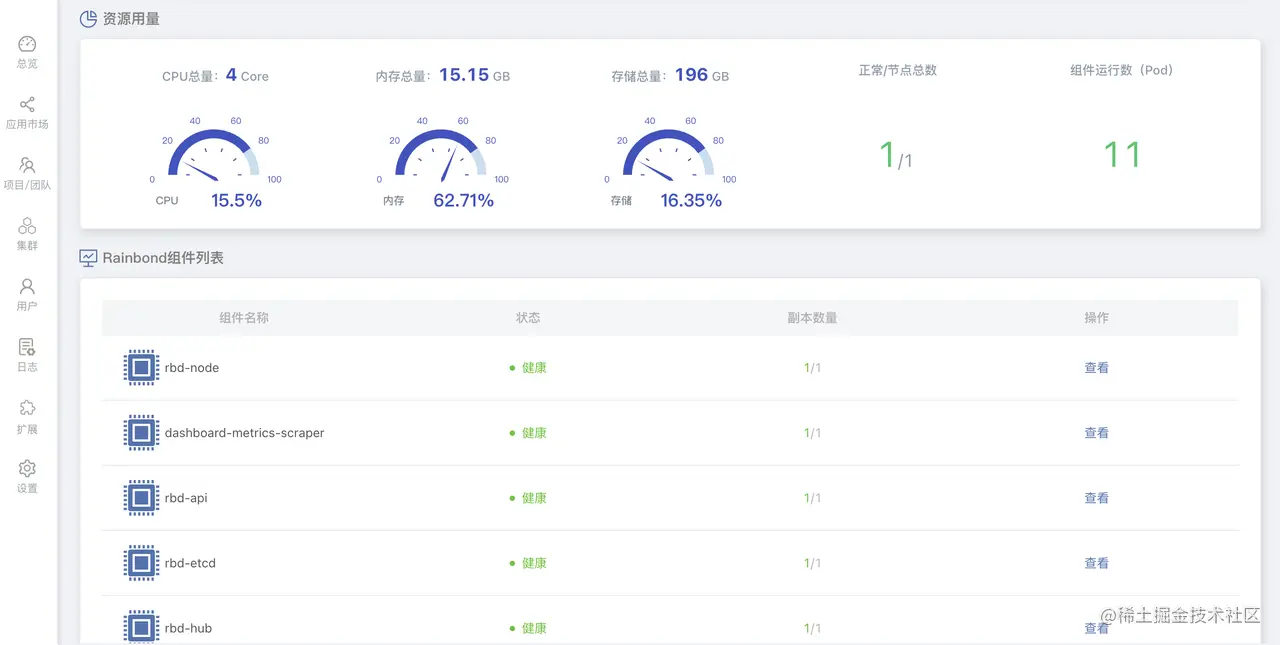Click the rbd-hub chip icon
The height and width of the screenshot is (645, 1280).
pyautogui.click(x=141, y=628)
